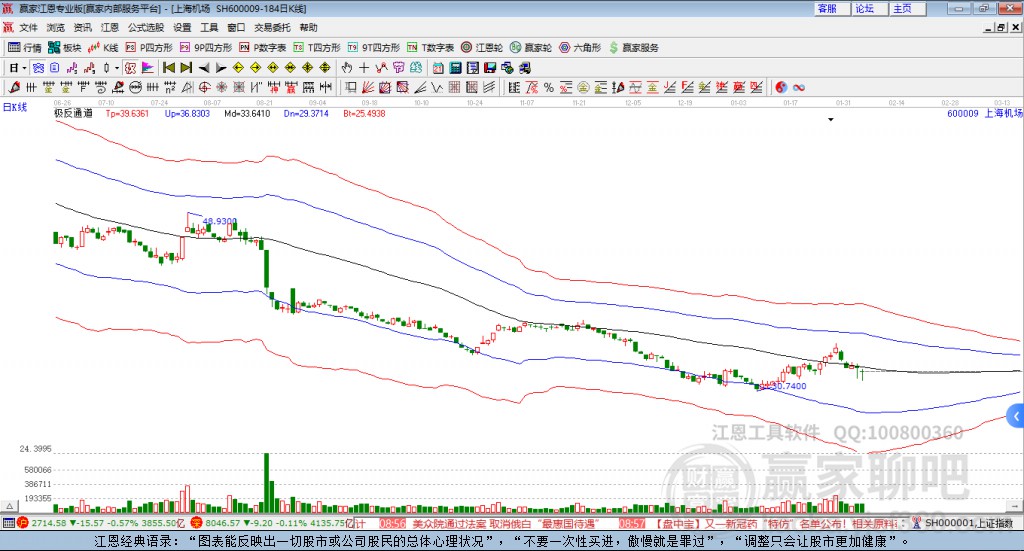This screenshot has height=551, width=1024.
Task: Open the 公式选股 menu
Action: click(x=146, y=27)
